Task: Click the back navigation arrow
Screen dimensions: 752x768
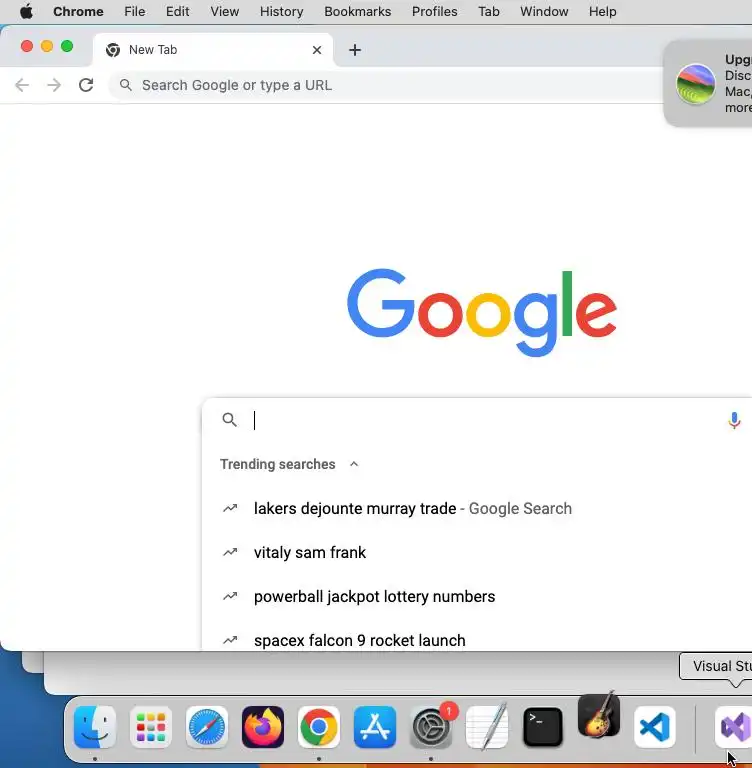Action: 22,85
